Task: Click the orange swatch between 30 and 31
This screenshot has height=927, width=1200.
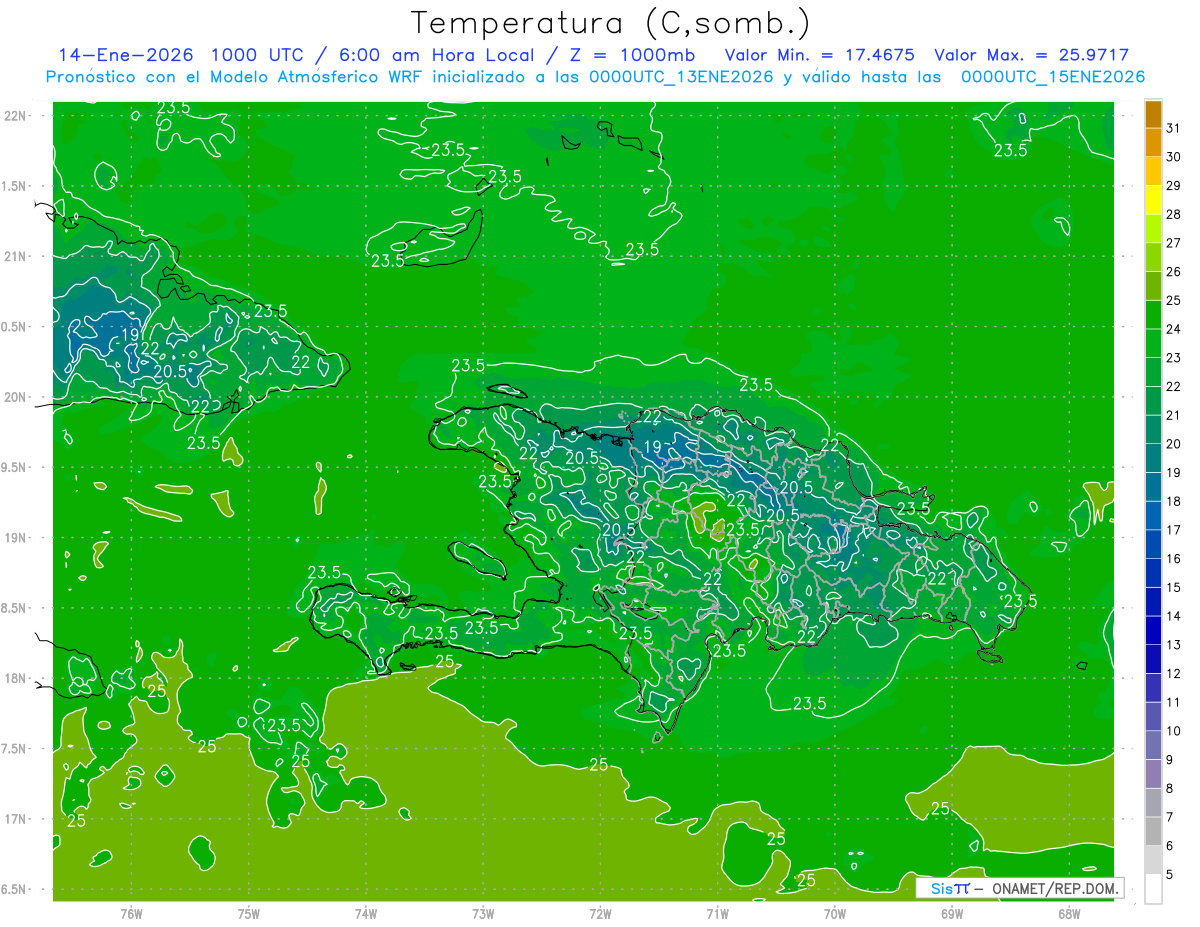Action: [1153, 142]
